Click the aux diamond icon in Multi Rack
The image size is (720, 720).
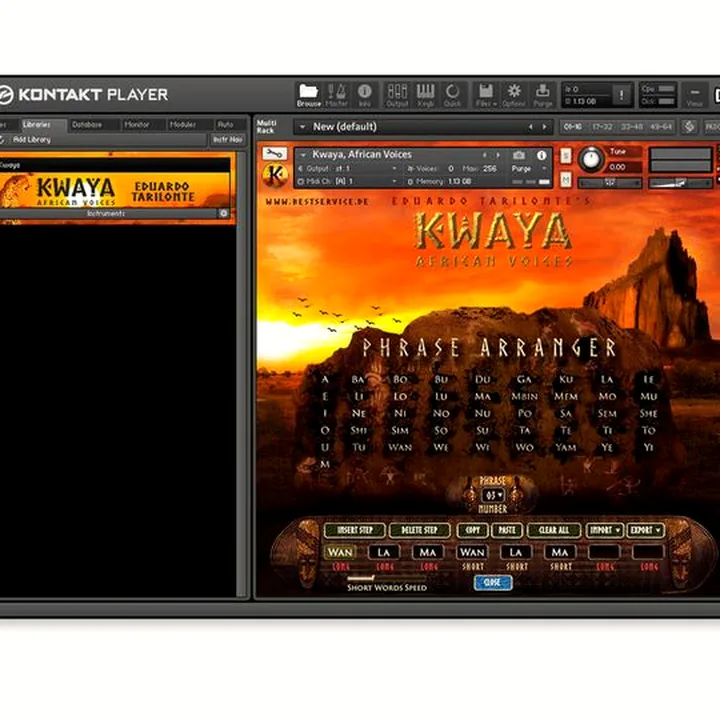tap(689, 126)
